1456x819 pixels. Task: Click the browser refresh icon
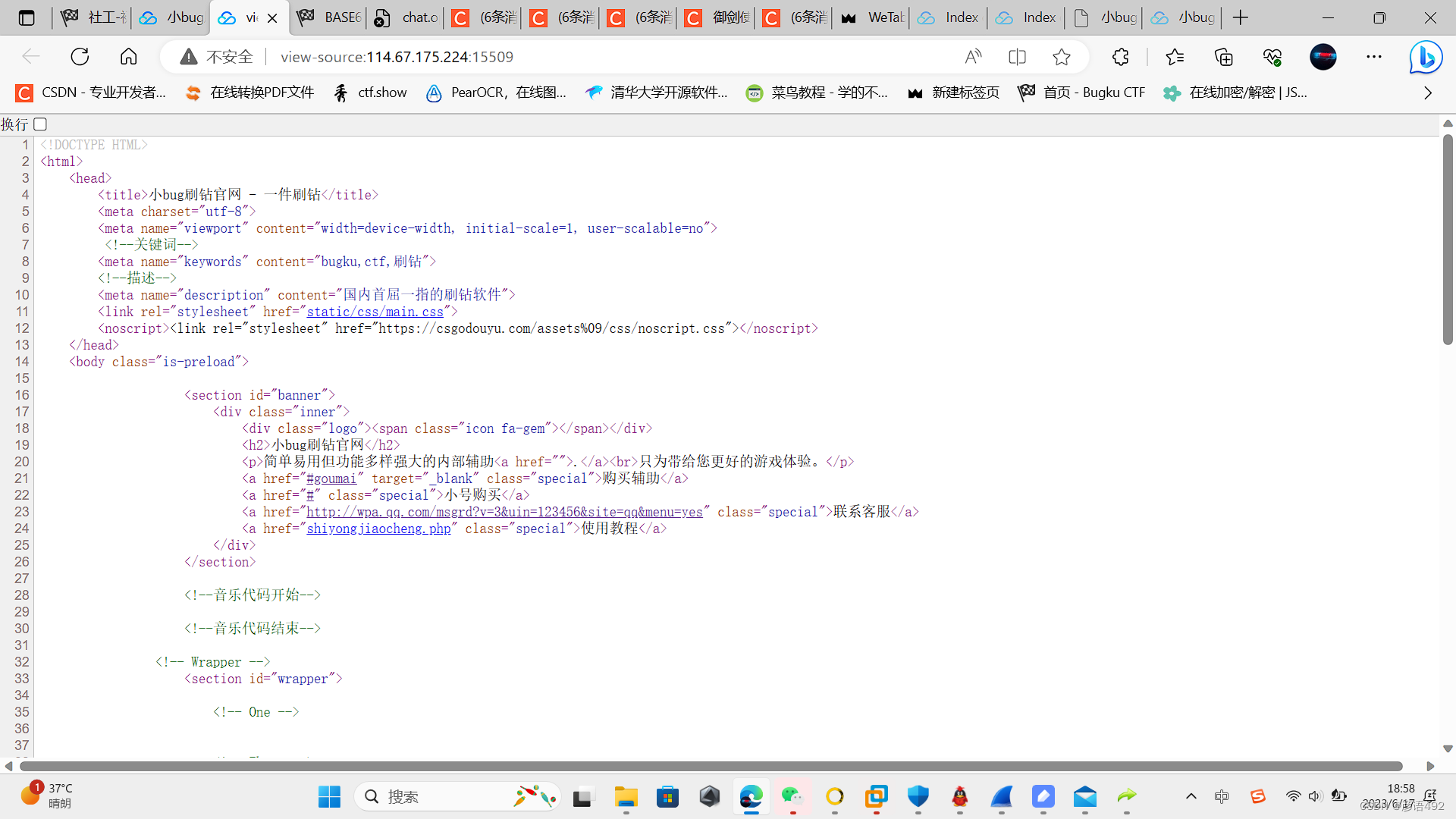[80, 57]
